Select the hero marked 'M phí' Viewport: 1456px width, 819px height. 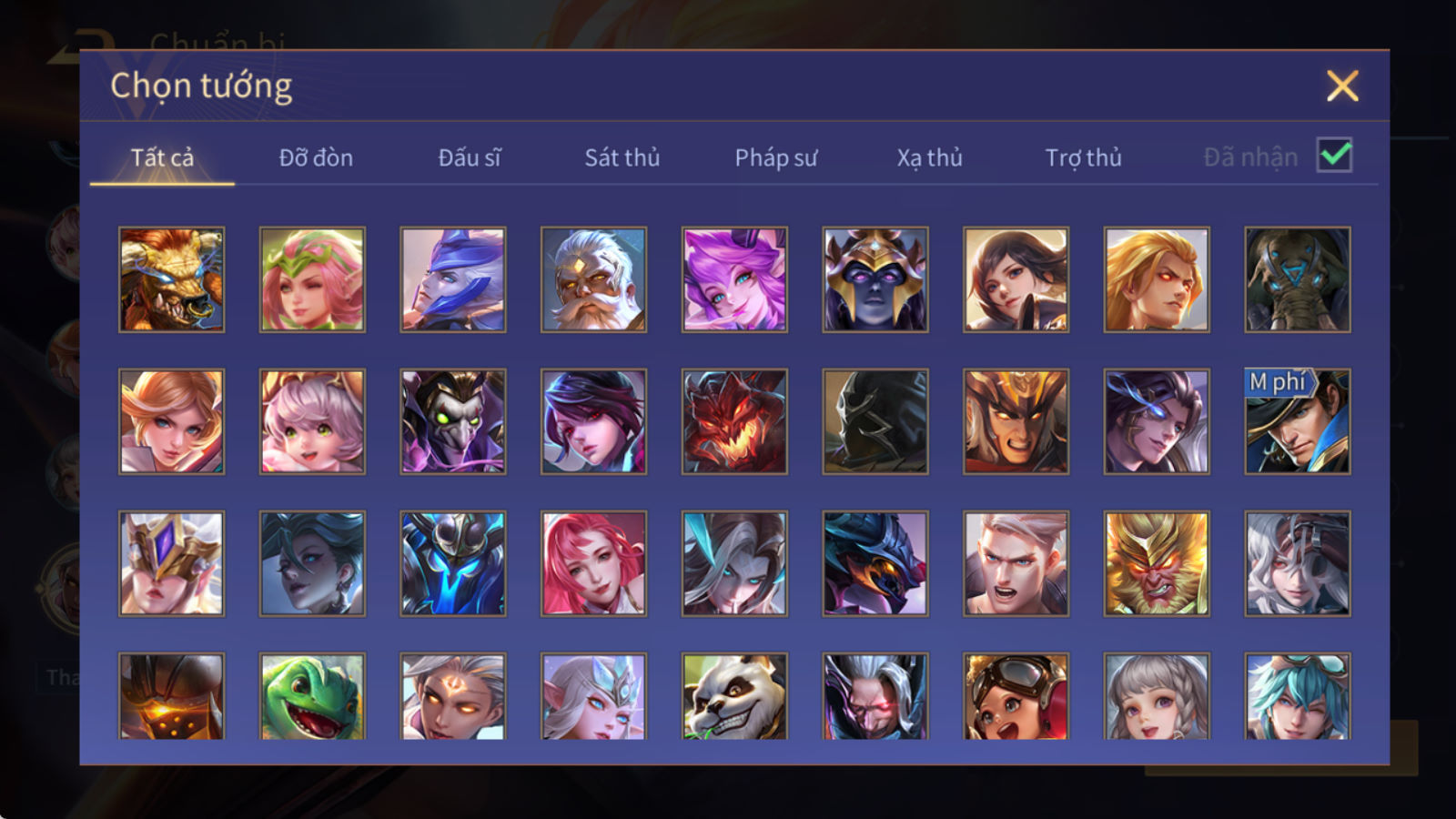coord(1298,421)
